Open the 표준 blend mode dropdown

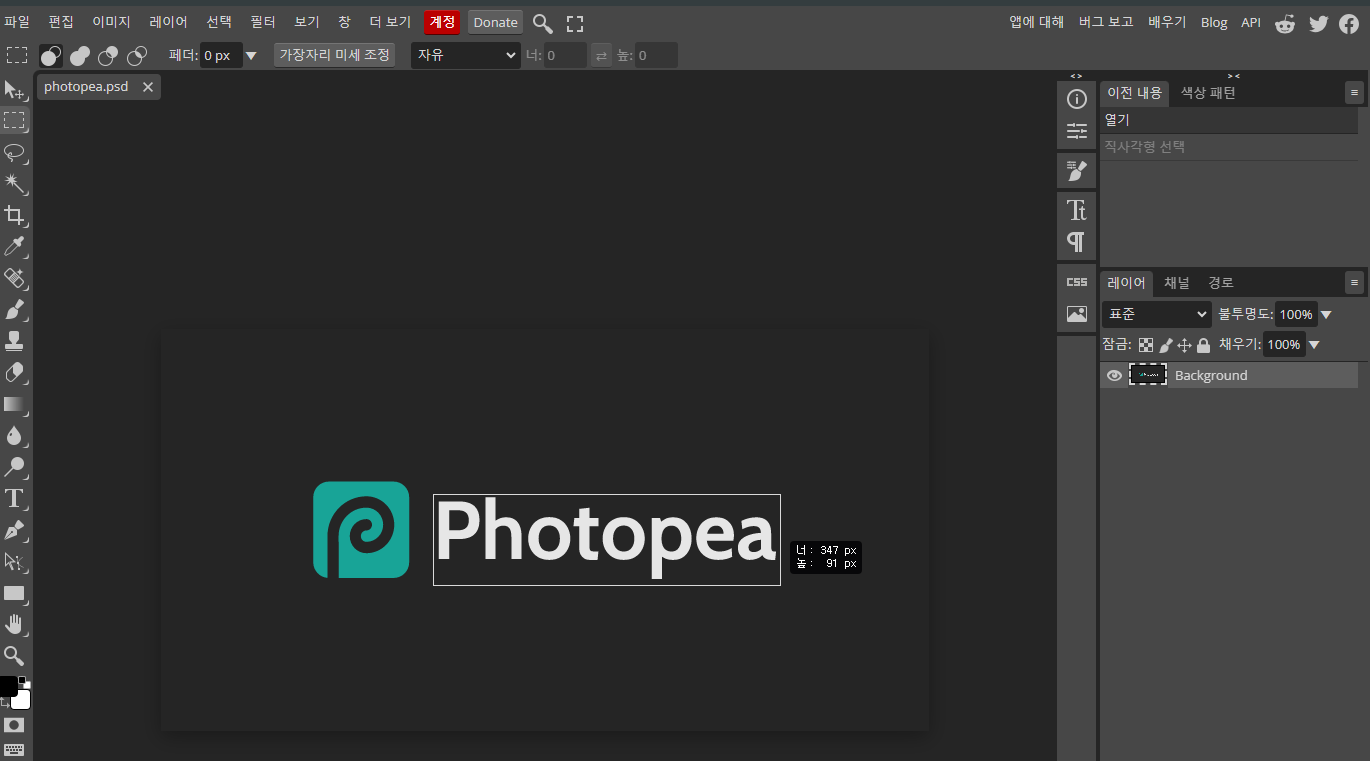(x=1157, y=314)
